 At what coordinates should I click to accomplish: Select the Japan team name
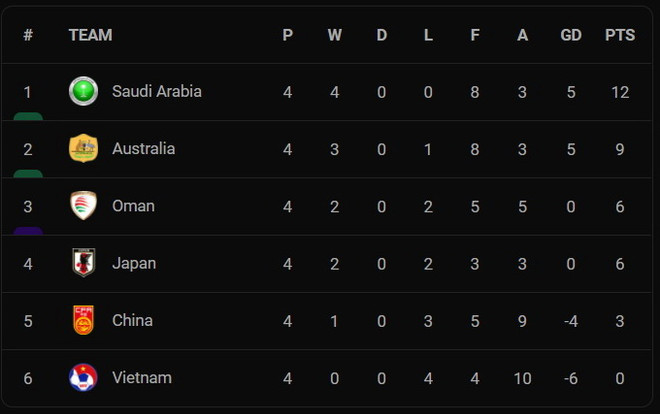coord(134,263)
